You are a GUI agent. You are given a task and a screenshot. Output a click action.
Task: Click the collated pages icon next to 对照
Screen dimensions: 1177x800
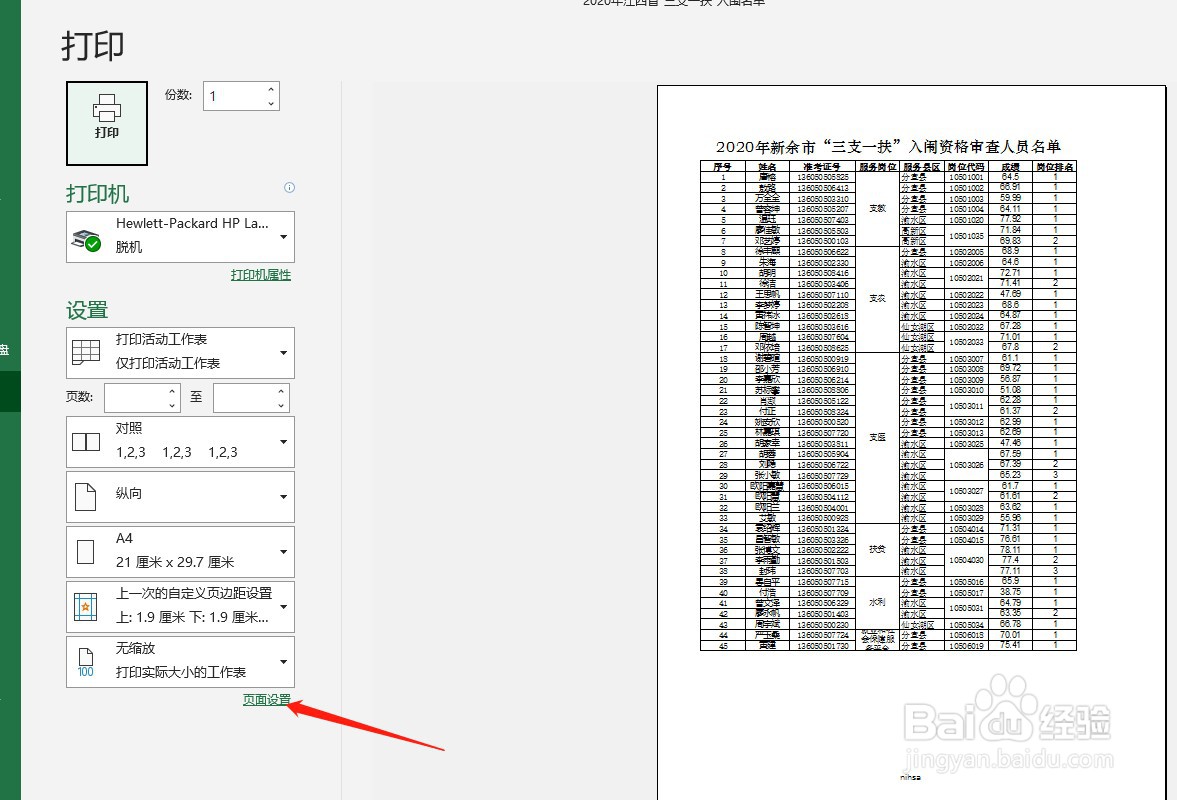86,440
